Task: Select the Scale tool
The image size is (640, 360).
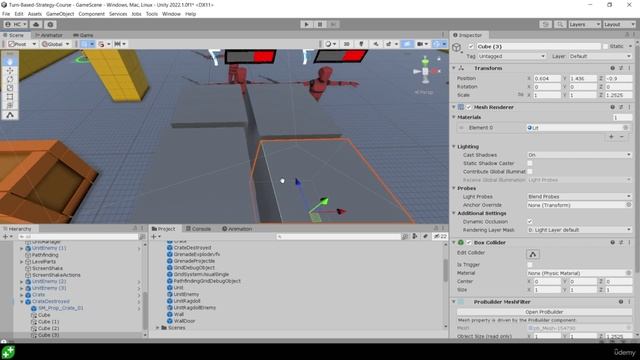Action: coord(10,88)
